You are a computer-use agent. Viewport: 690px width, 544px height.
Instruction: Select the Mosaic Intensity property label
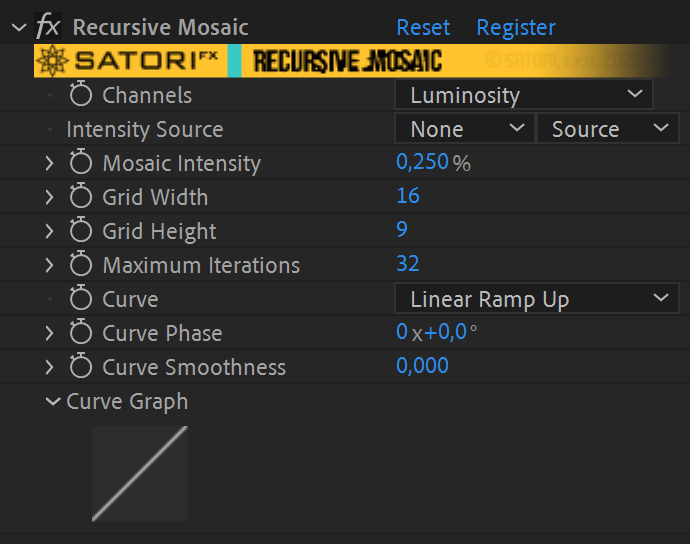coord(182,164)
